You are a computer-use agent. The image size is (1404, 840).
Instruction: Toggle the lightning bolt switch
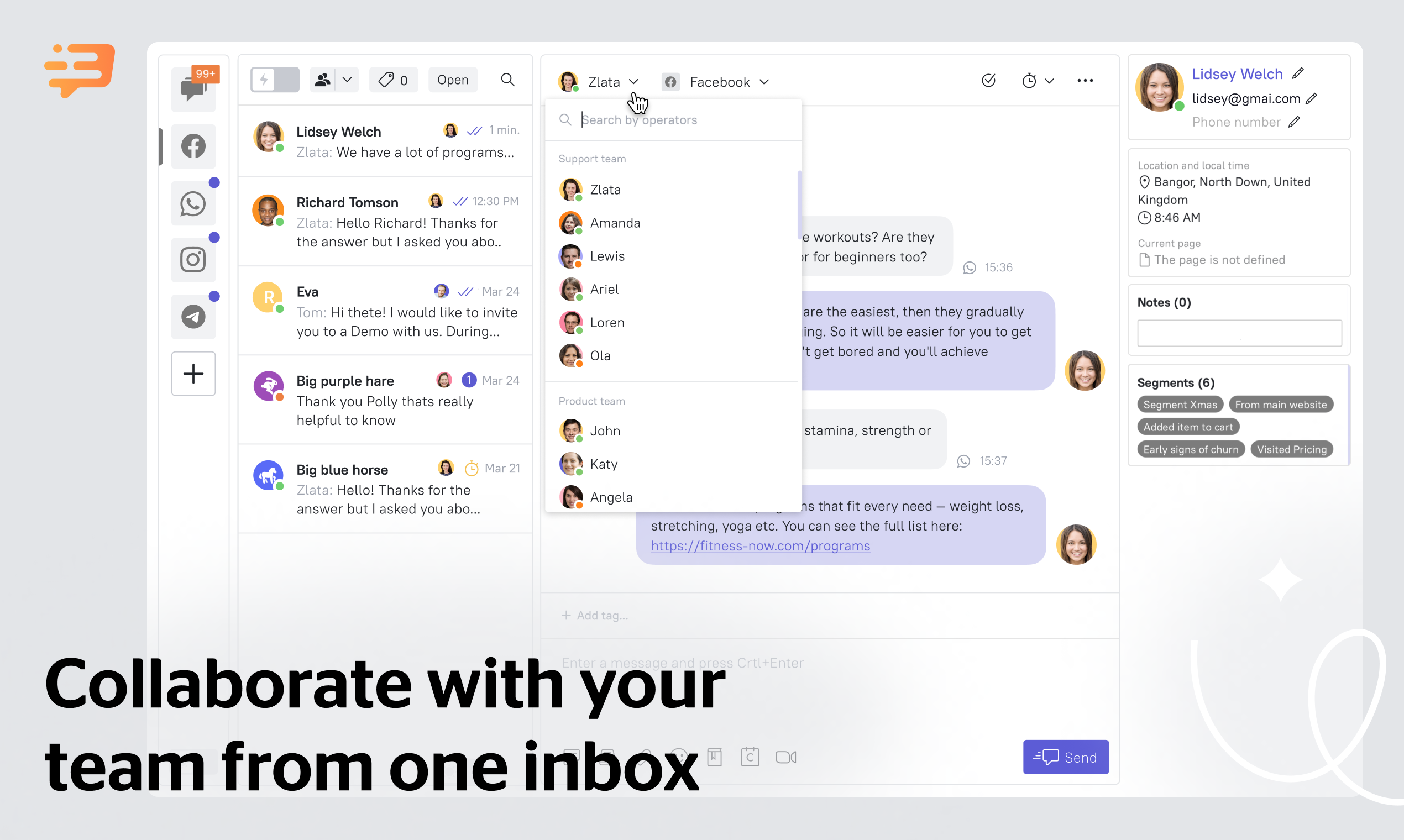click(x=275, y=80)
